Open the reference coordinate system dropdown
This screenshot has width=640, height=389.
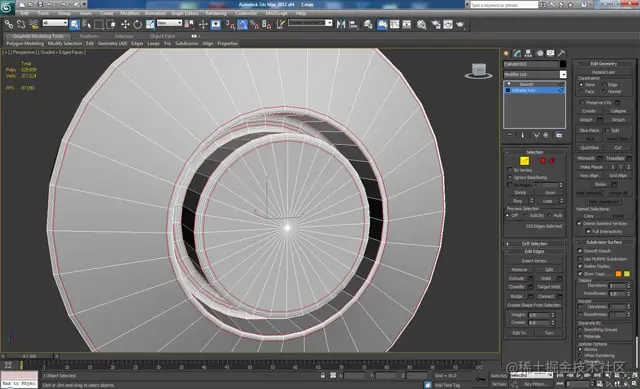(169, 23)
